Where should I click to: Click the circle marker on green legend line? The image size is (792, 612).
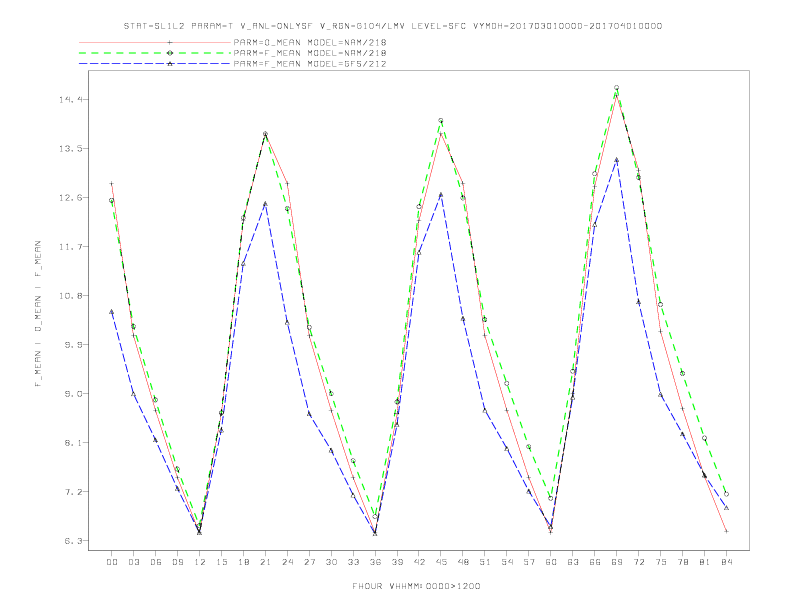tap(170, 53)
